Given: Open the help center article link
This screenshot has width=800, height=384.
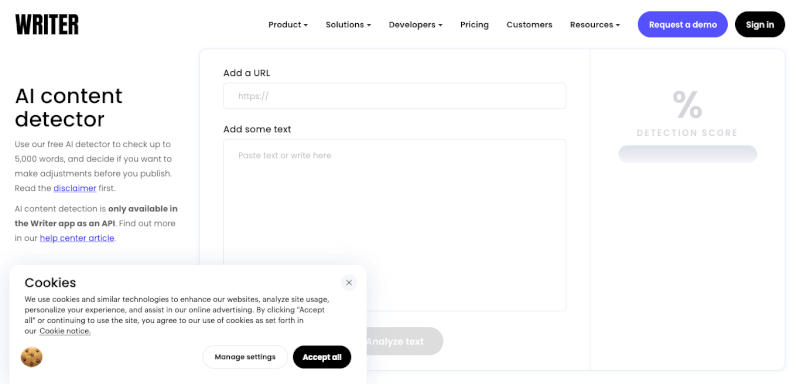Looking at the screenshot, I should [x=77, y=238].
